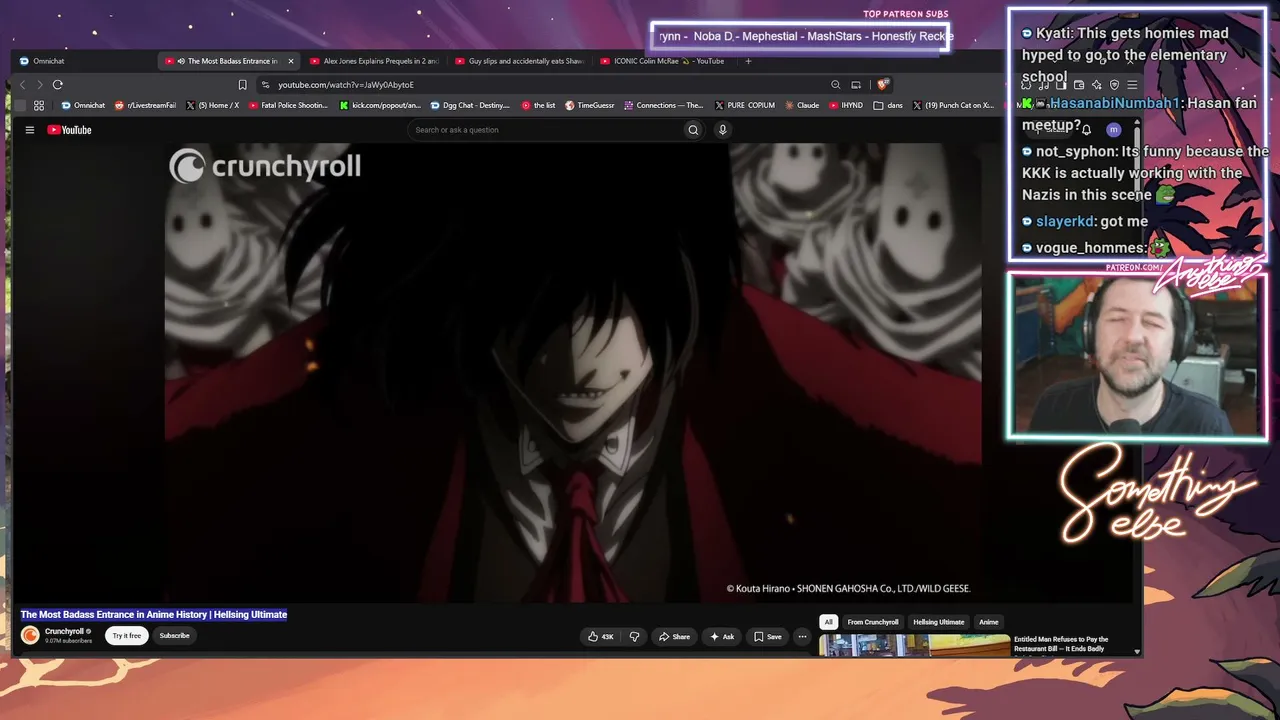Open the YouTube guide hamburger menu
Image resolution: width=1280 pixels, height=720 pixels.
(x=30, y=130)
